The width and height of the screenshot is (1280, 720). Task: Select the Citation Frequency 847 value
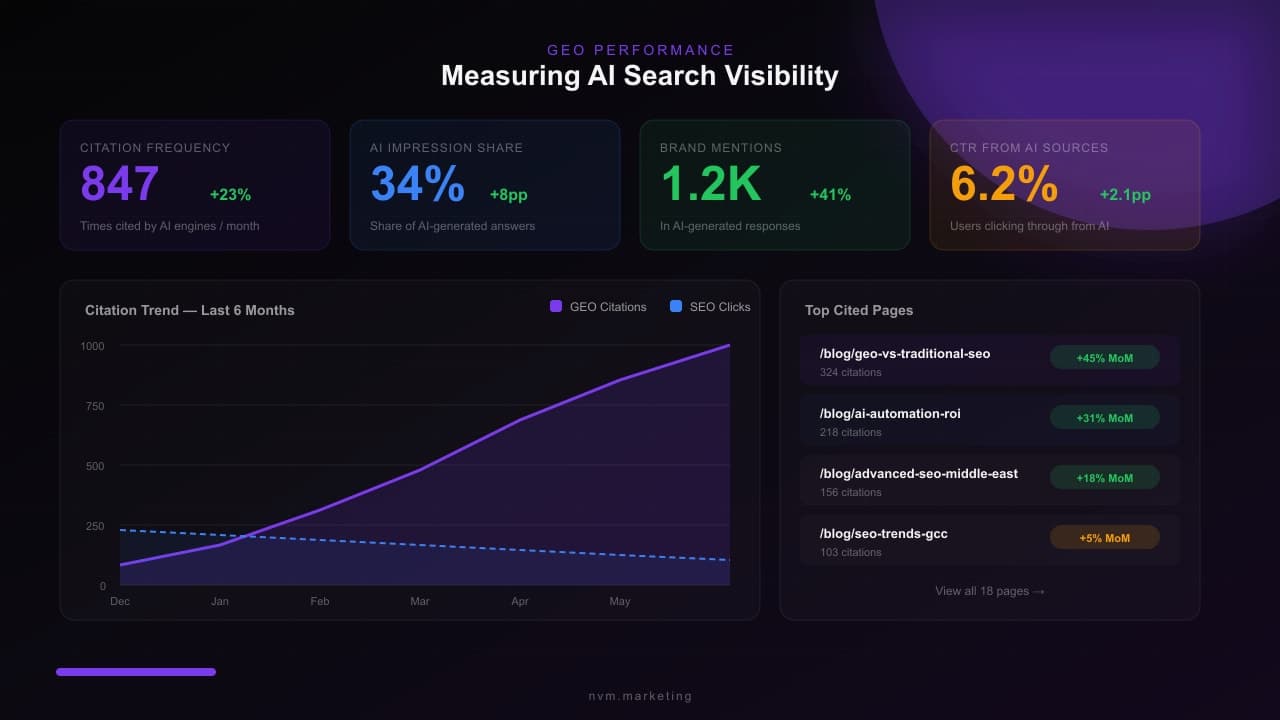coord(120,184)
